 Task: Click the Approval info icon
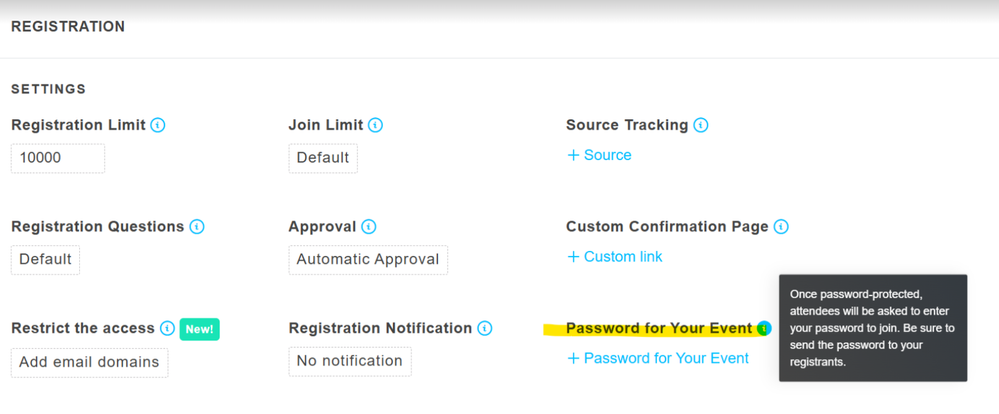368,227
